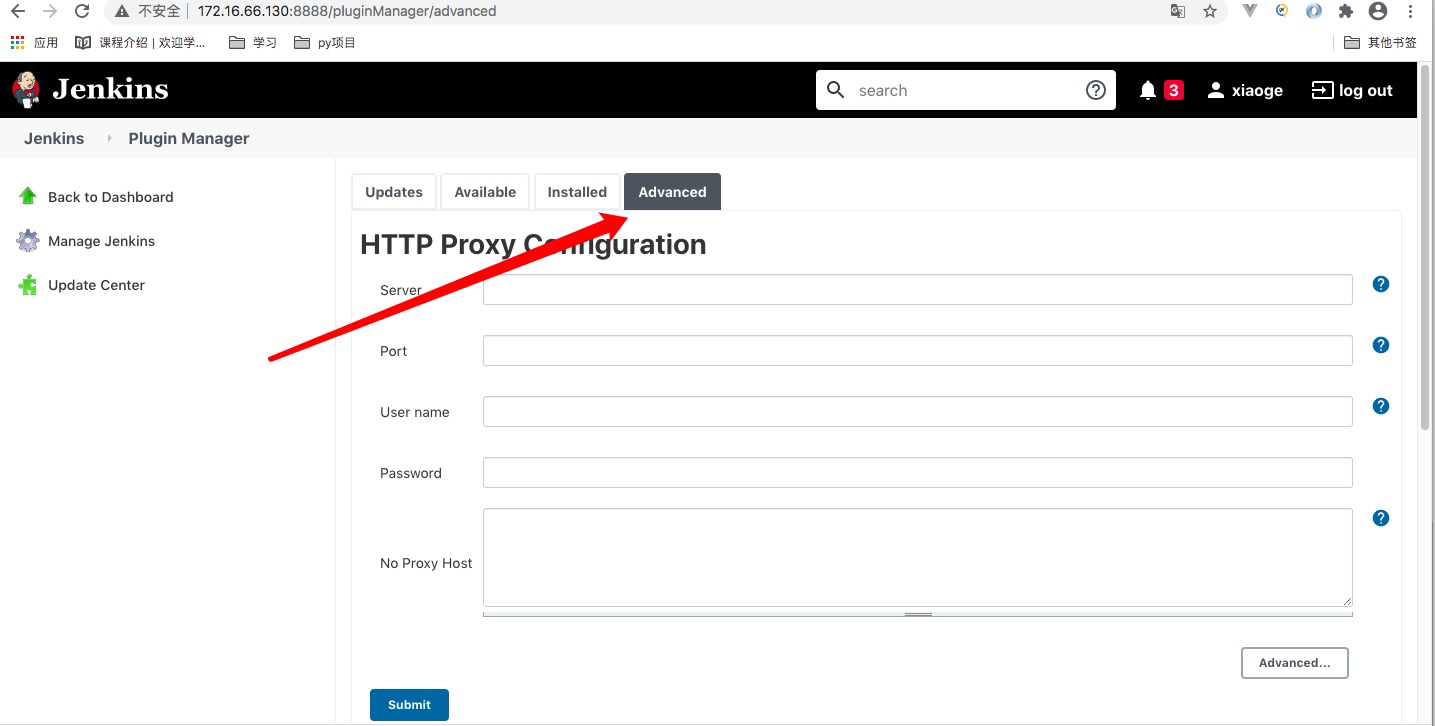The image size is (1435, 726).
Task: Open the 课程介绍 bookmark
Action: tap(140, 42)
